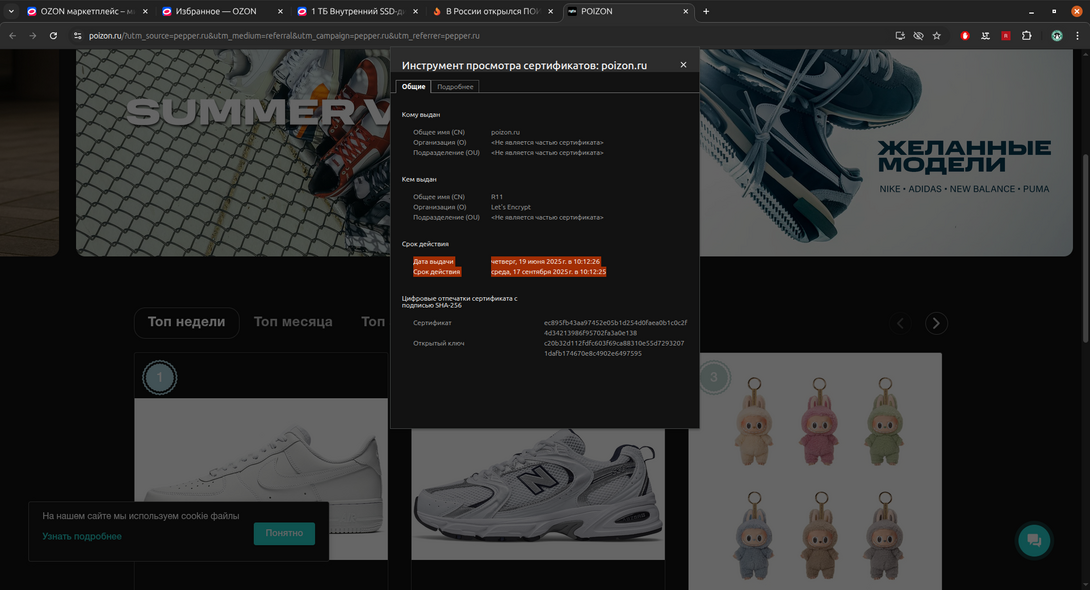Click the expiry date среда, 17 сентября 2025
This screenshot has height=590, width=1090.
click(548, 272)
